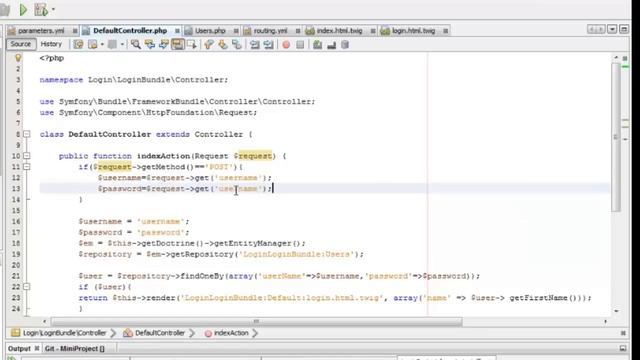Click the 'getEntityManager()' text on line 18
This screenshot has height=360, width=640.
pos(257,243)
